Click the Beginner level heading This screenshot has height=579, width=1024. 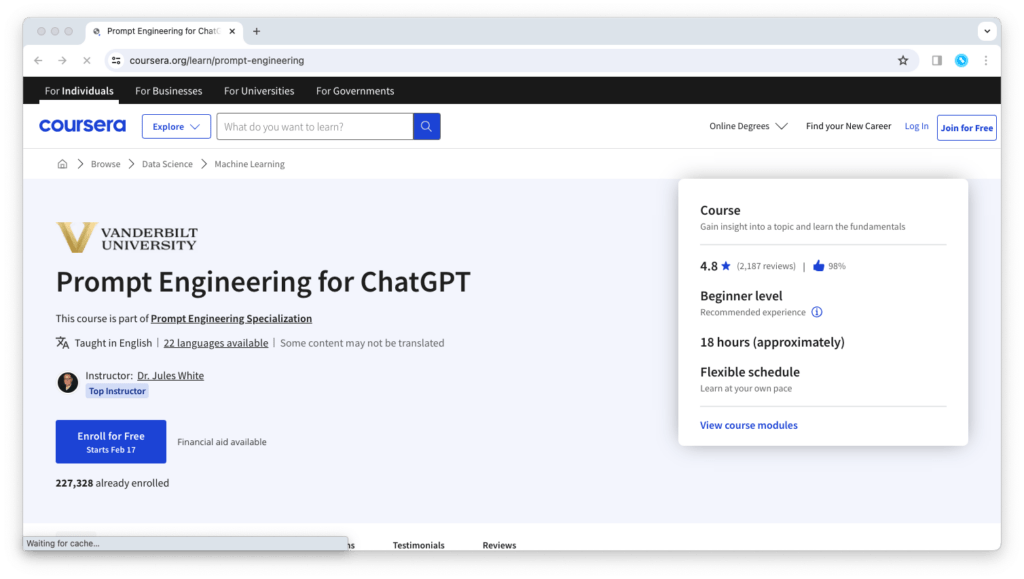coord(741,296)
